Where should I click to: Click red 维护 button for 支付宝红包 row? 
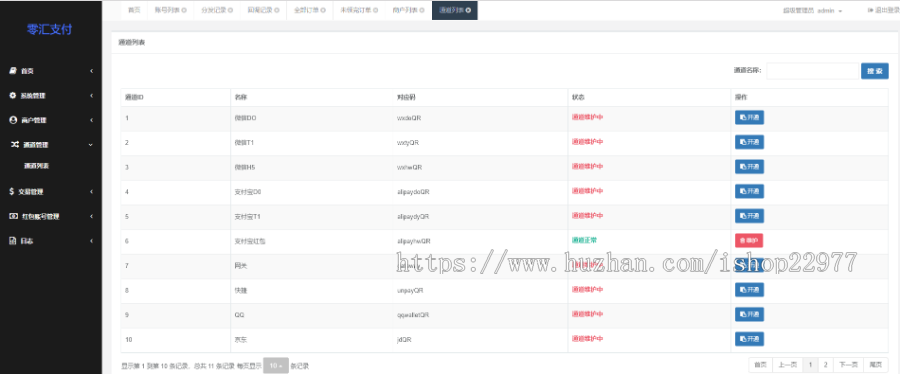click(x=748, y=241)
